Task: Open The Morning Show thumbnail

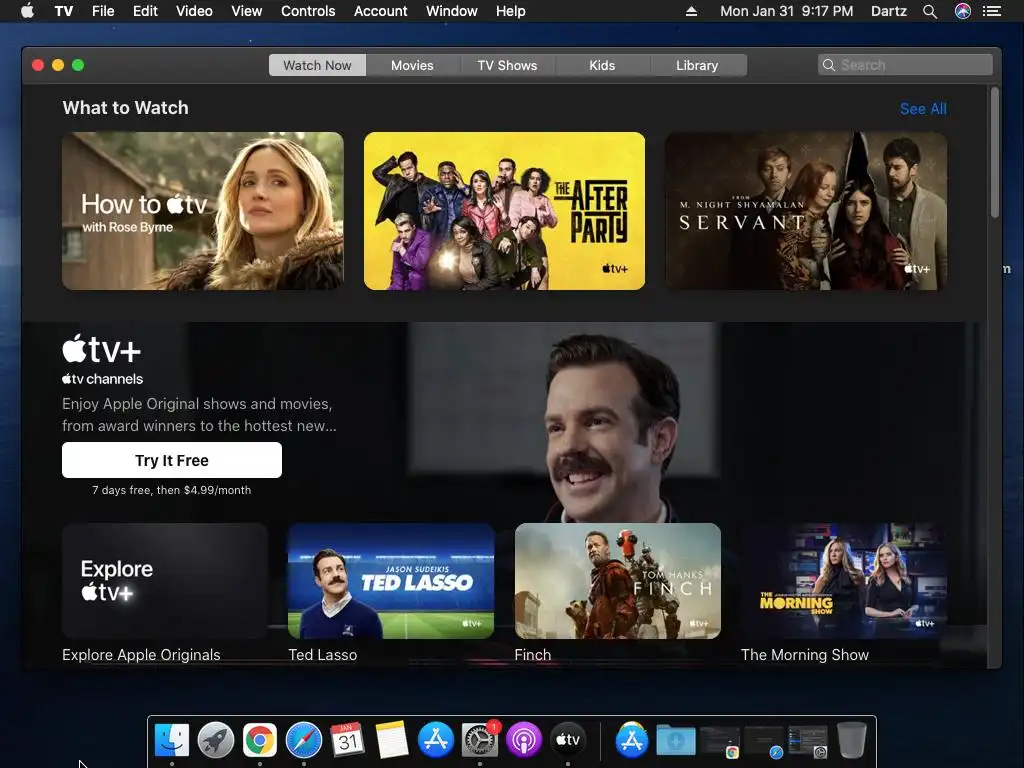Action: [x=844, y=581]
